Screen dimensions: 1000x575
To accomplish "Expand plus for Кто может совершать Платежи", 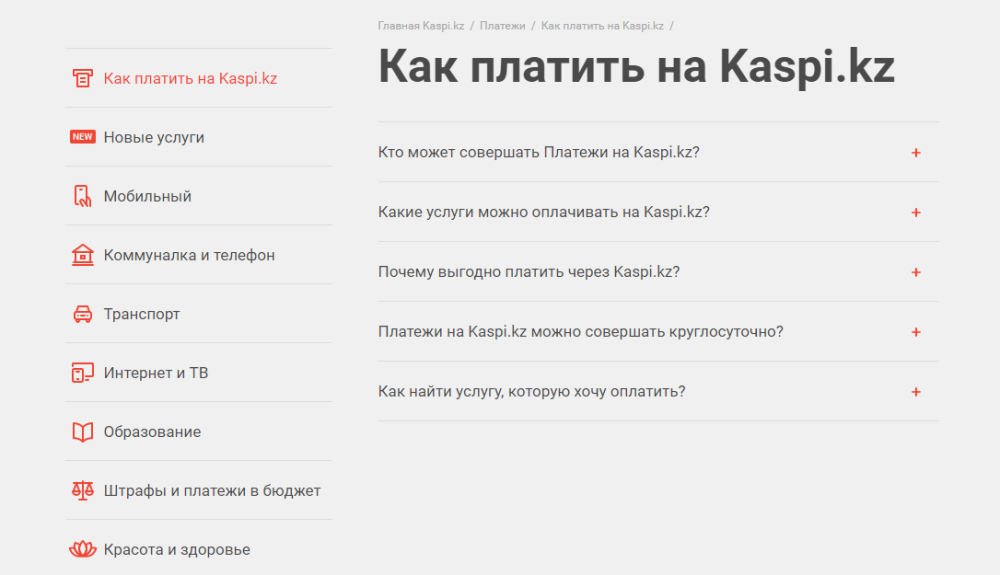I will coord(916,153).
